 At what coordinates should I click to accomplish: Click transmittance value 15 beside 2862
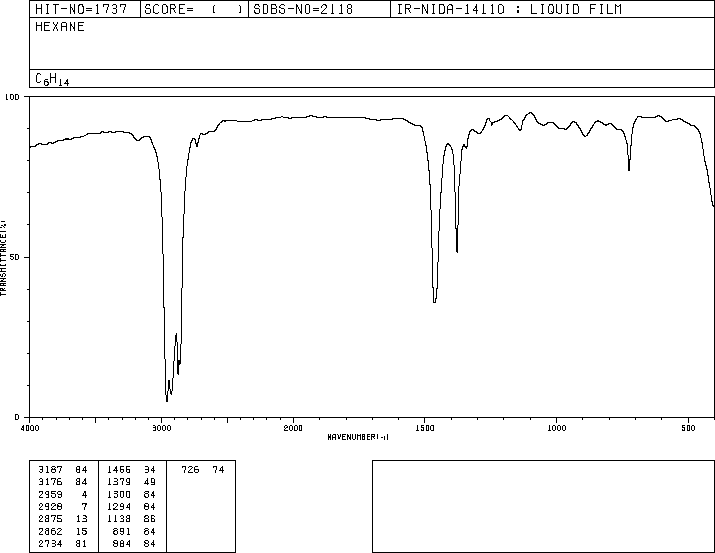coord(82,532)
